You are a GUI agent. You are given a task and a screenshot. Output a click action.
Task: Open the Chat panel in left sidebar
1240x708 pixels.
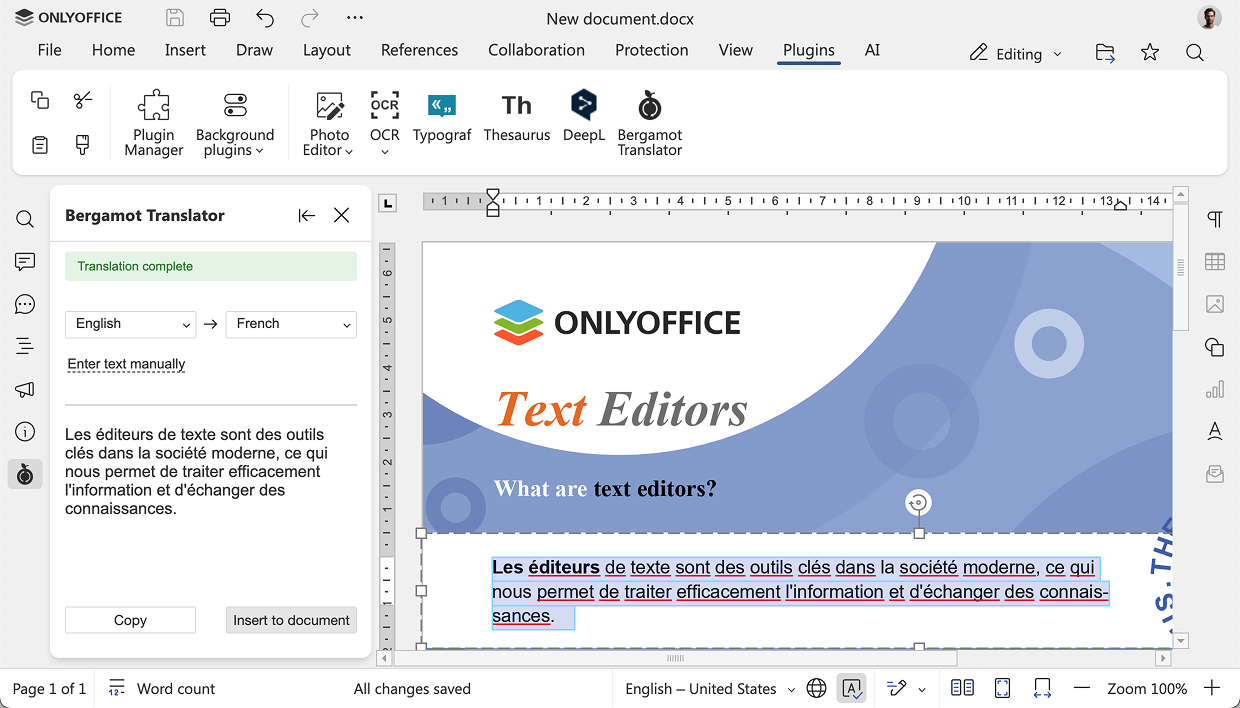(25, 305)
